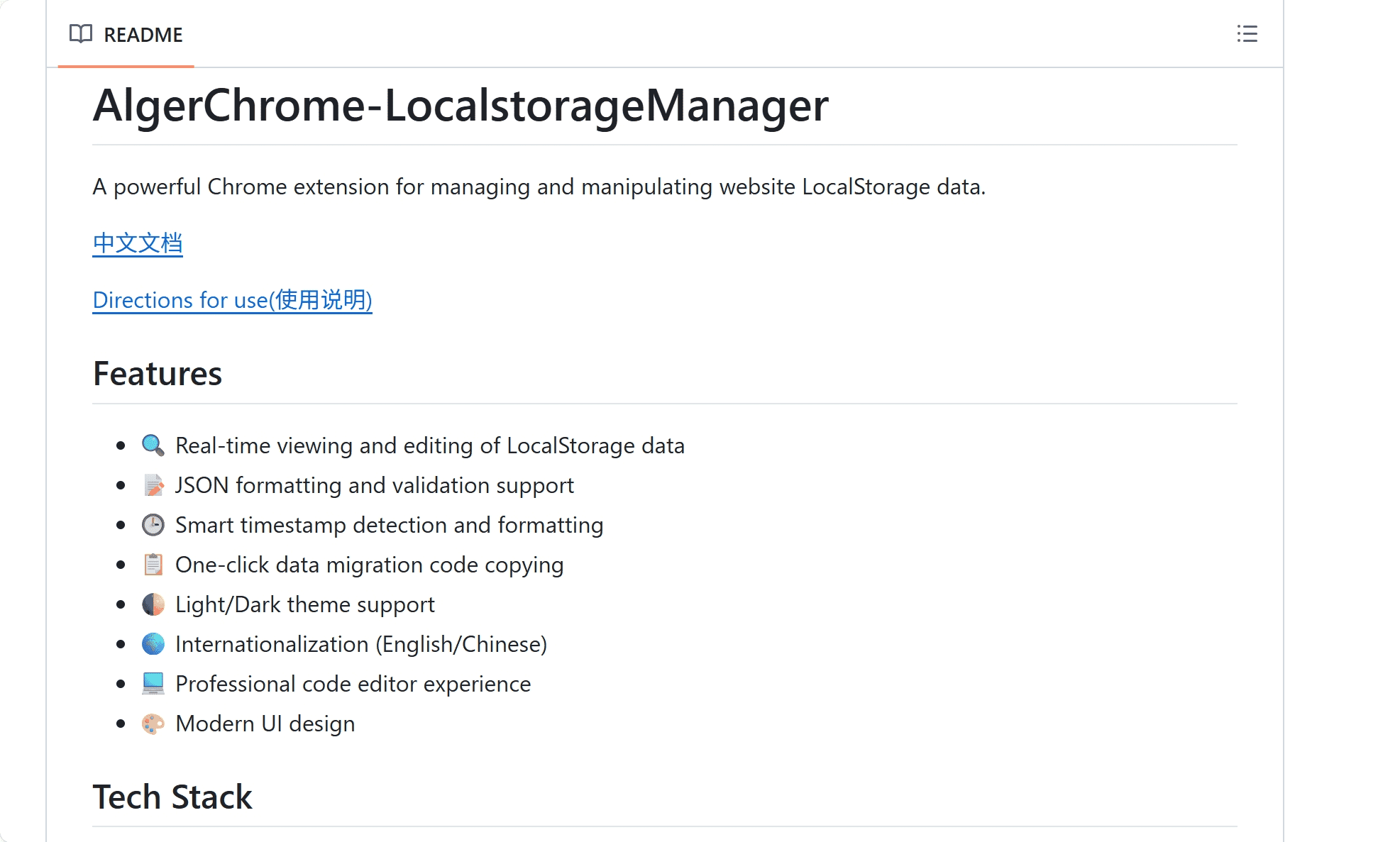This screenshot has height=842, width=1400.
Task: Click the Features heading
Action: pyautogui.click(x=158, y=374)
